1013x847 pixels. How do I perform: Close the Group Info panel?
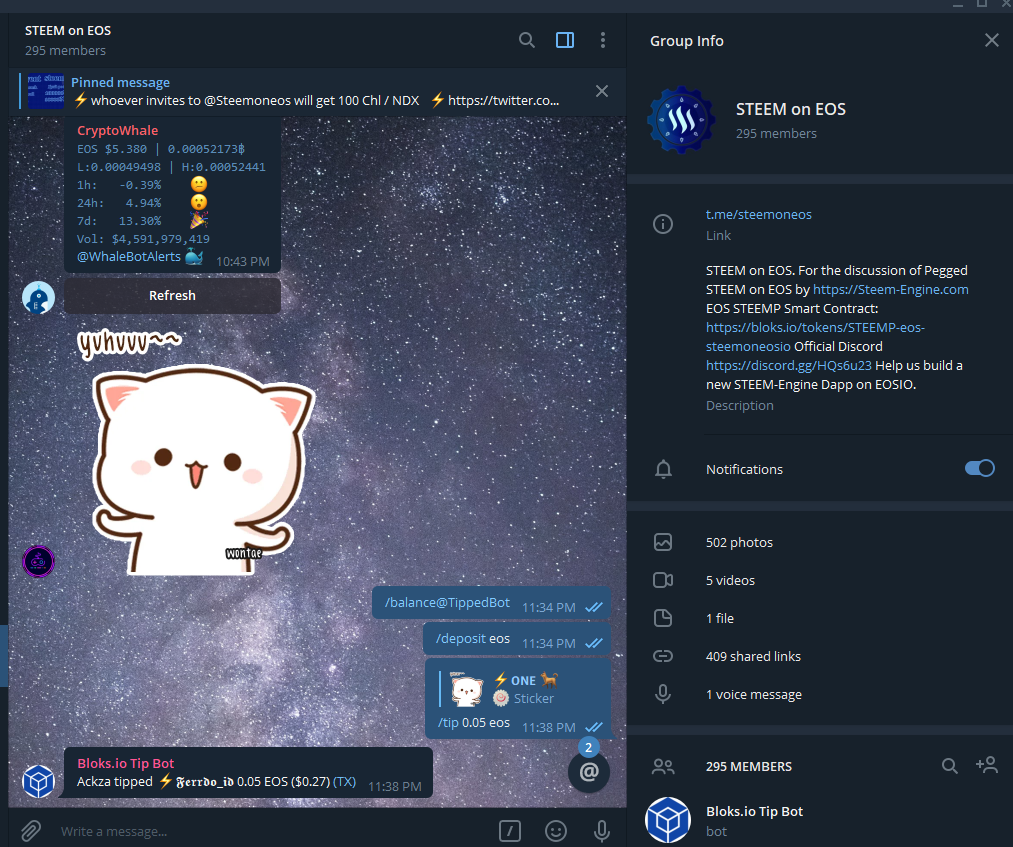(991, 41)
